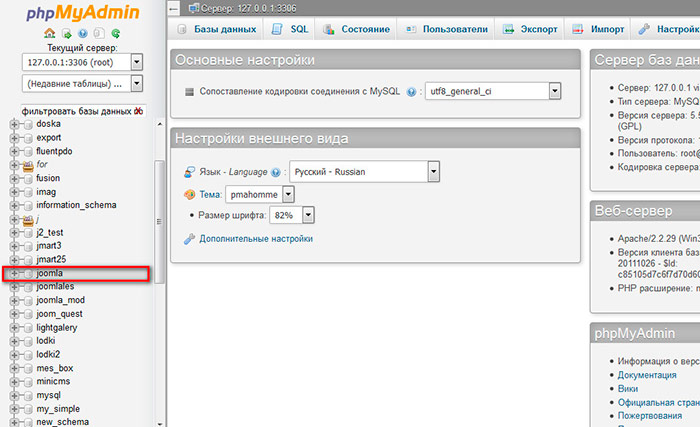Click the navigation scrollbar down arrow
The height and width of the screenshot is (427, 700).
click(160, 423)
